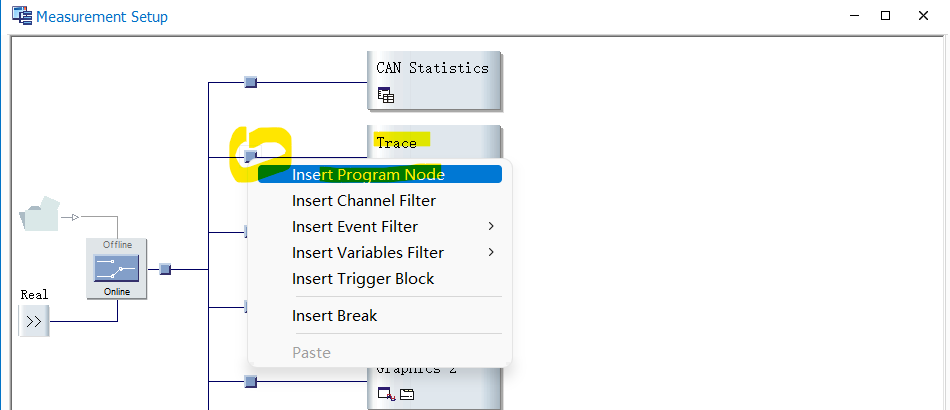This screenshot has height=410, width=950.
Task: Click the hotspot square before Graphics 2 block
Action: [x=251, y=381]
